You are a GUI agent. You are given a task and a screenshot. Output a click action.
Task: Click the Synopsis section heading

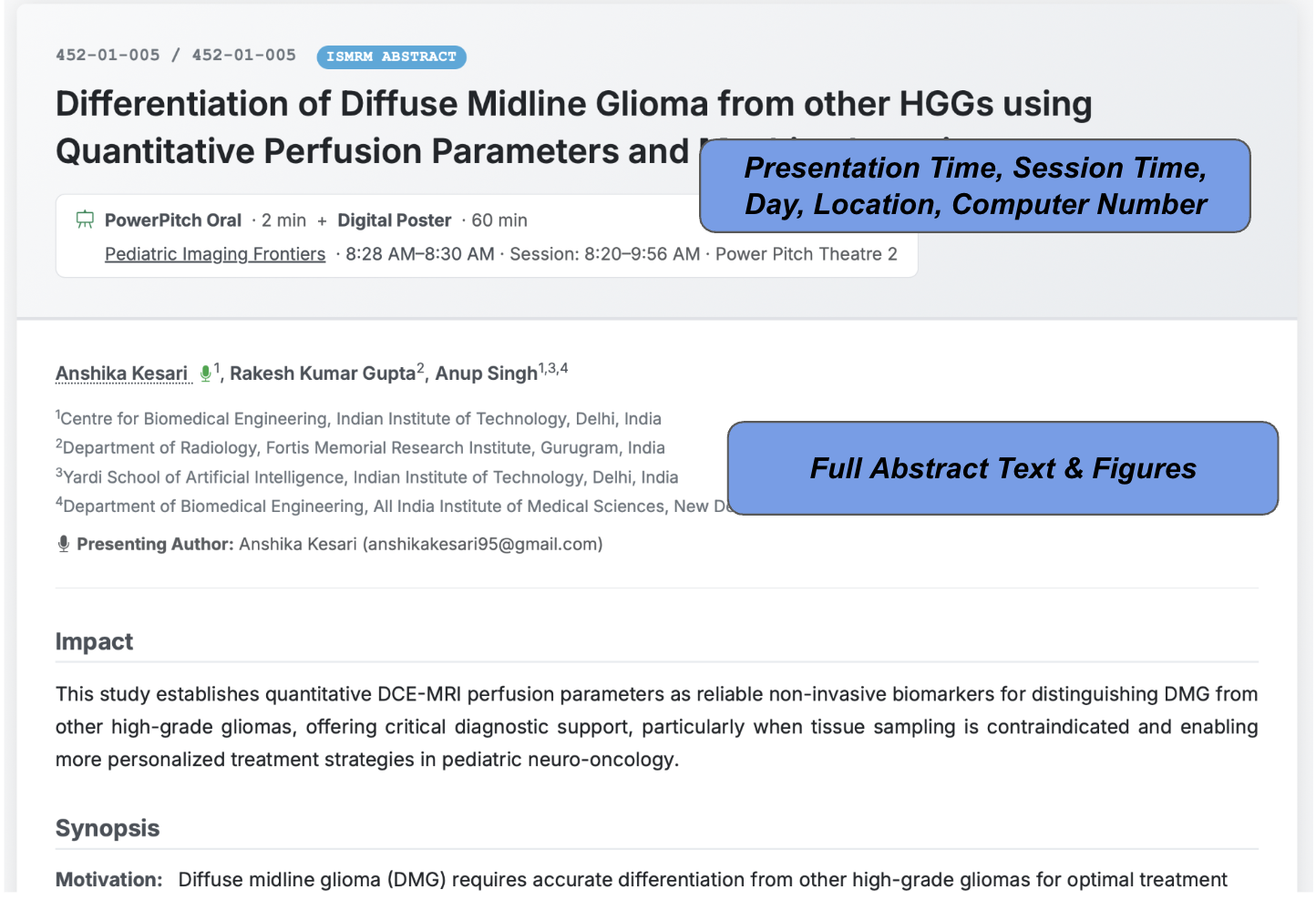point(108,828)
